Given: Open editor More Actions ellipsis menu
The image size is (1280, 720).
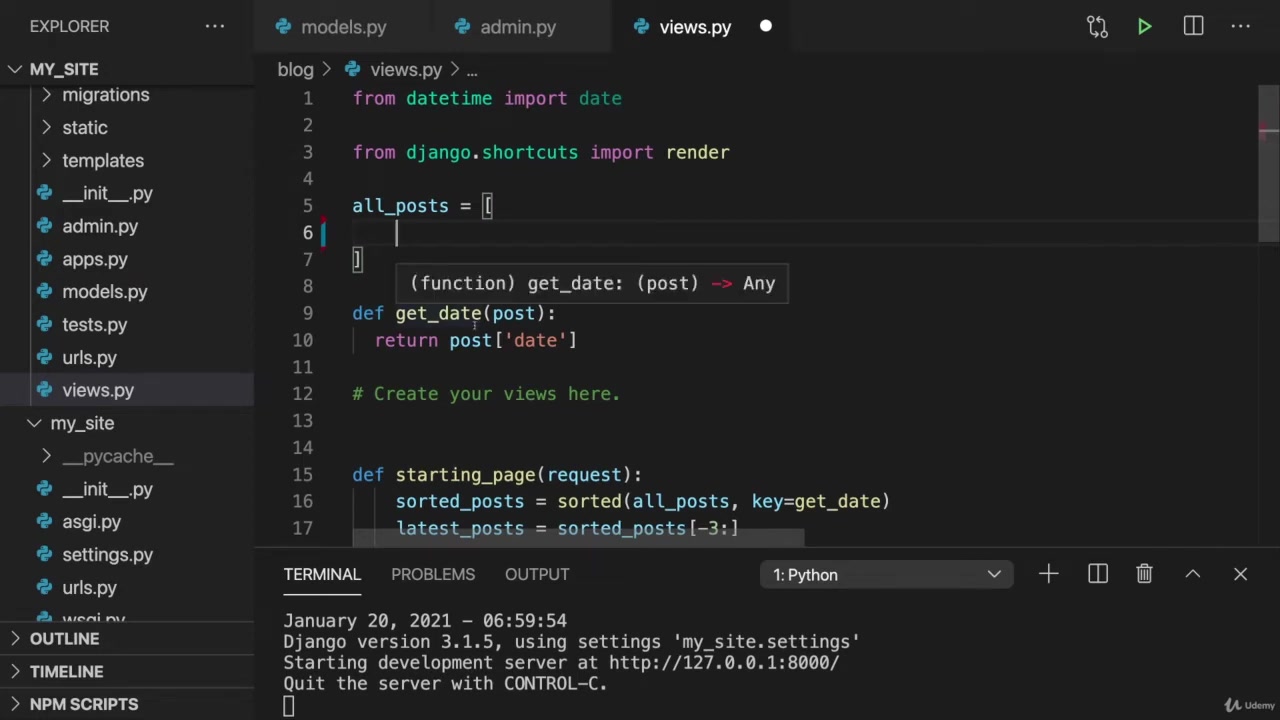Looking at the screenshot, I should click(1240, 27).
